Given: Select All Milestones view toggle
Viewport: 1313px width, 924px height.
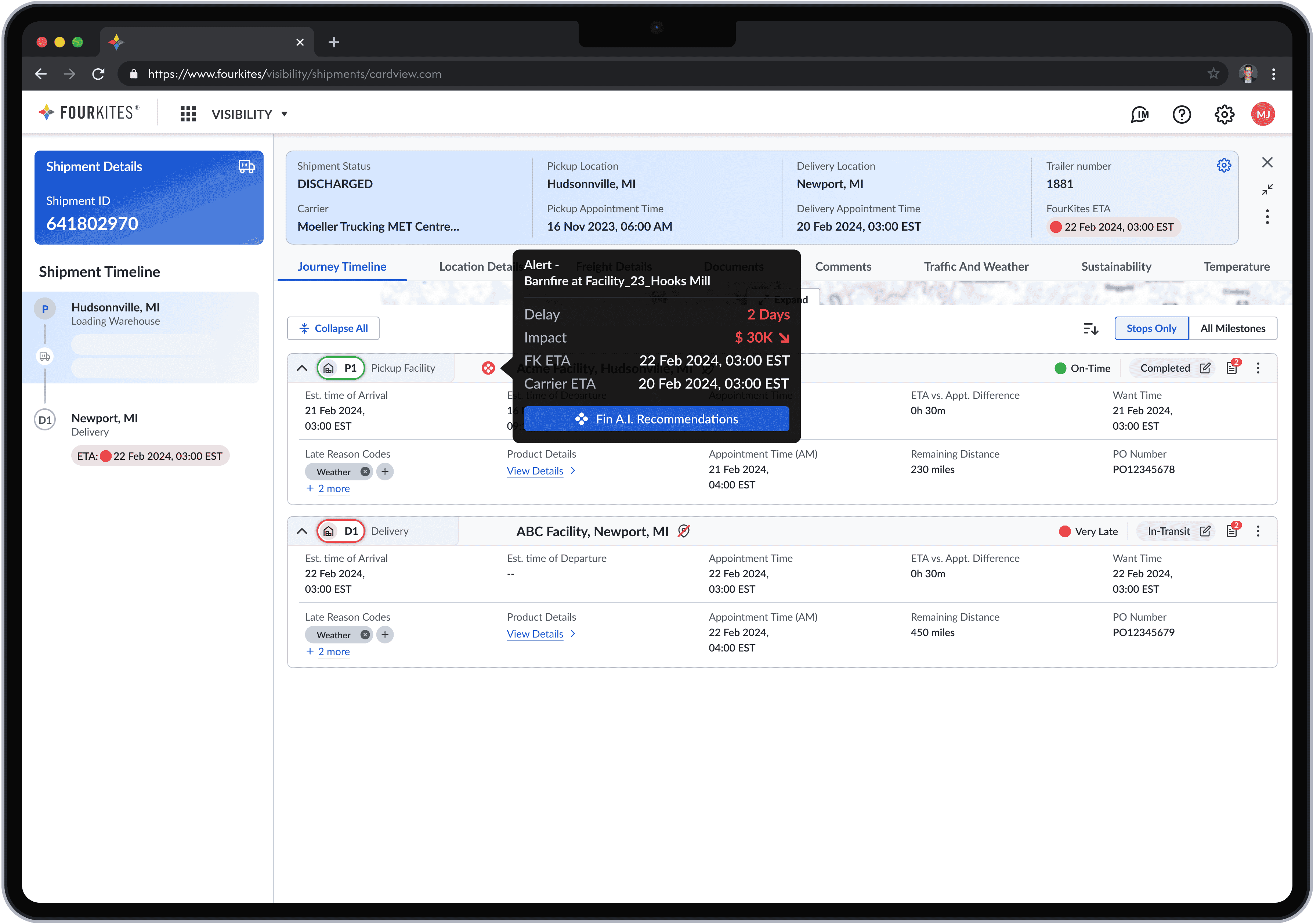Looking at the screenshot, I should pos(1232,328).
